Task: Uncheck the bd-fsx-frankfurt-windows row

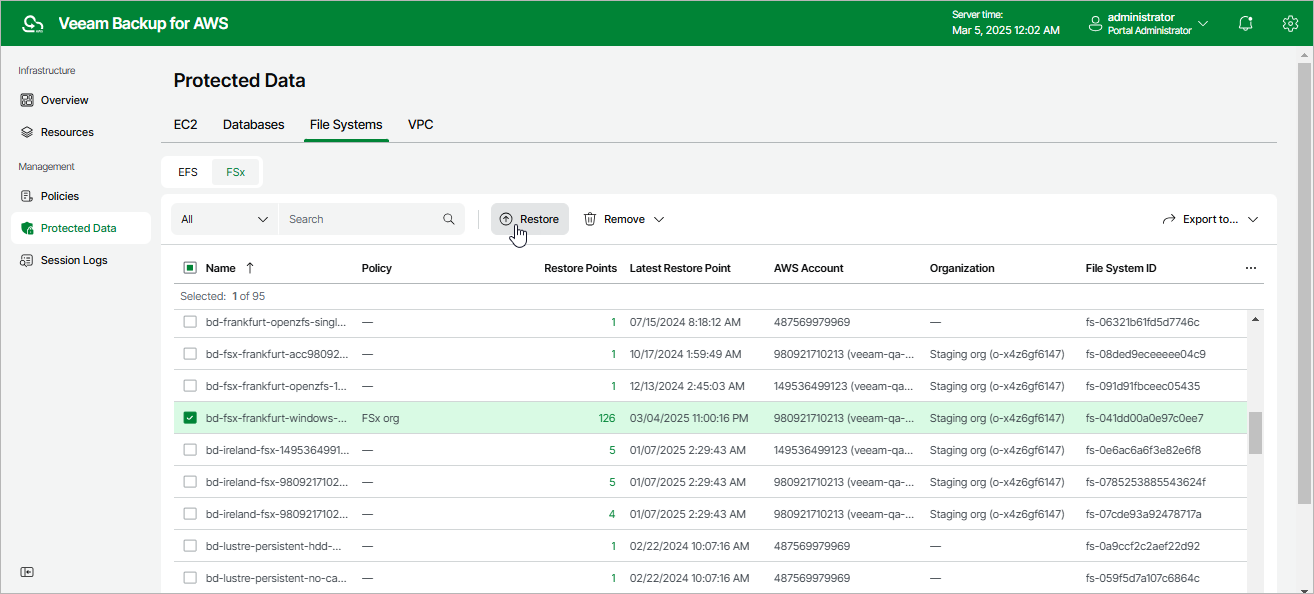Action: point(189,417)
